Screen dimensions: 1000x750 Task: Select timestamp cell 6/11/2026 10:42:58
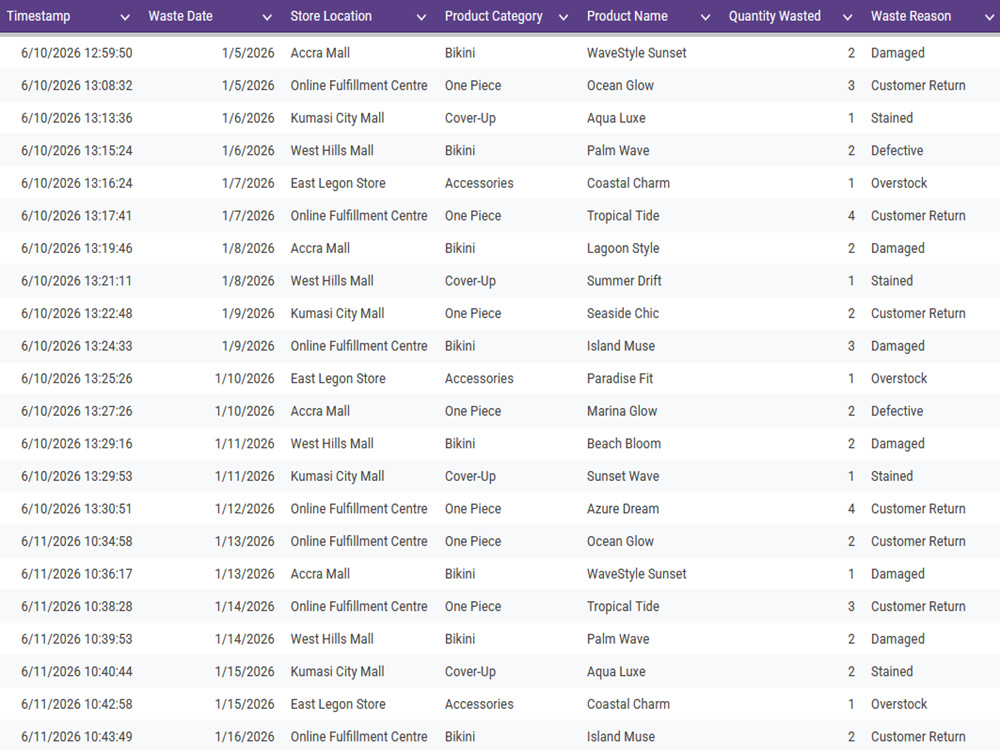click(77, 703)
